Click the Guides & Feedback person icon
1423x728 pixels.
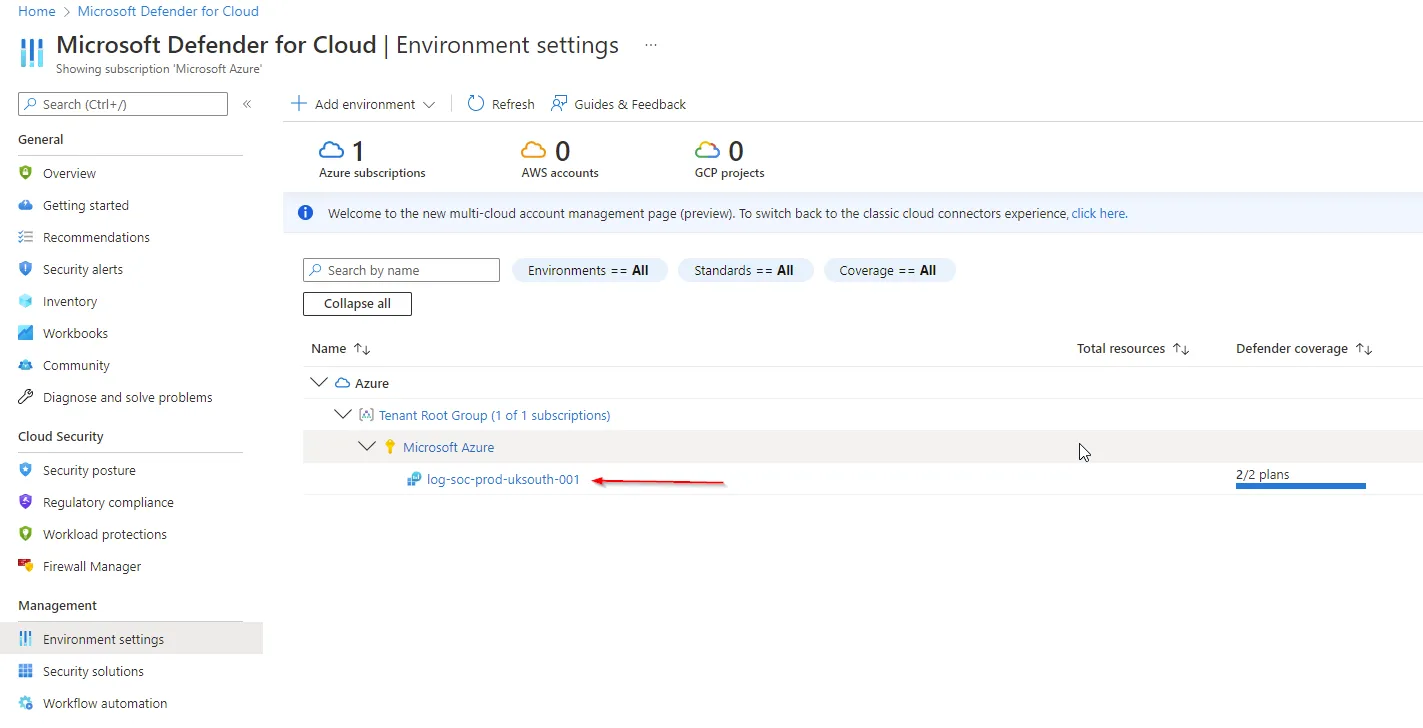pyautogui.click(x=559, y=104)
